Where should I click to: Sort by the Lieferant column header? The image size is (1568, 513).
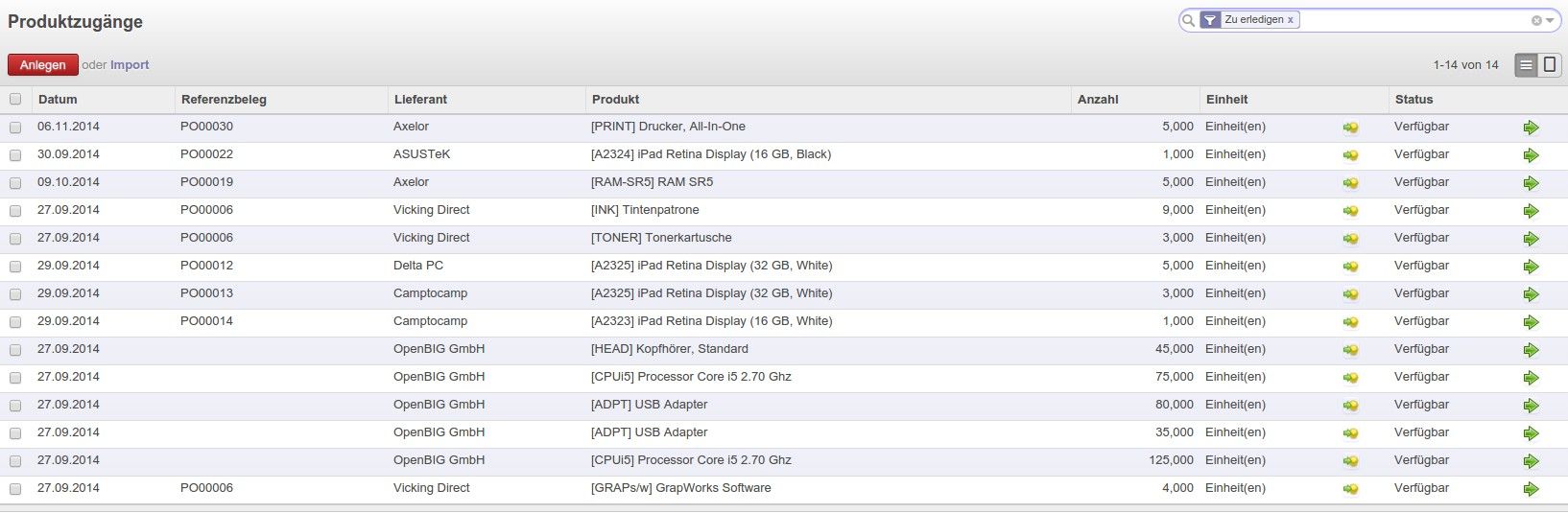pyautogui.click(x=420, y=99)
